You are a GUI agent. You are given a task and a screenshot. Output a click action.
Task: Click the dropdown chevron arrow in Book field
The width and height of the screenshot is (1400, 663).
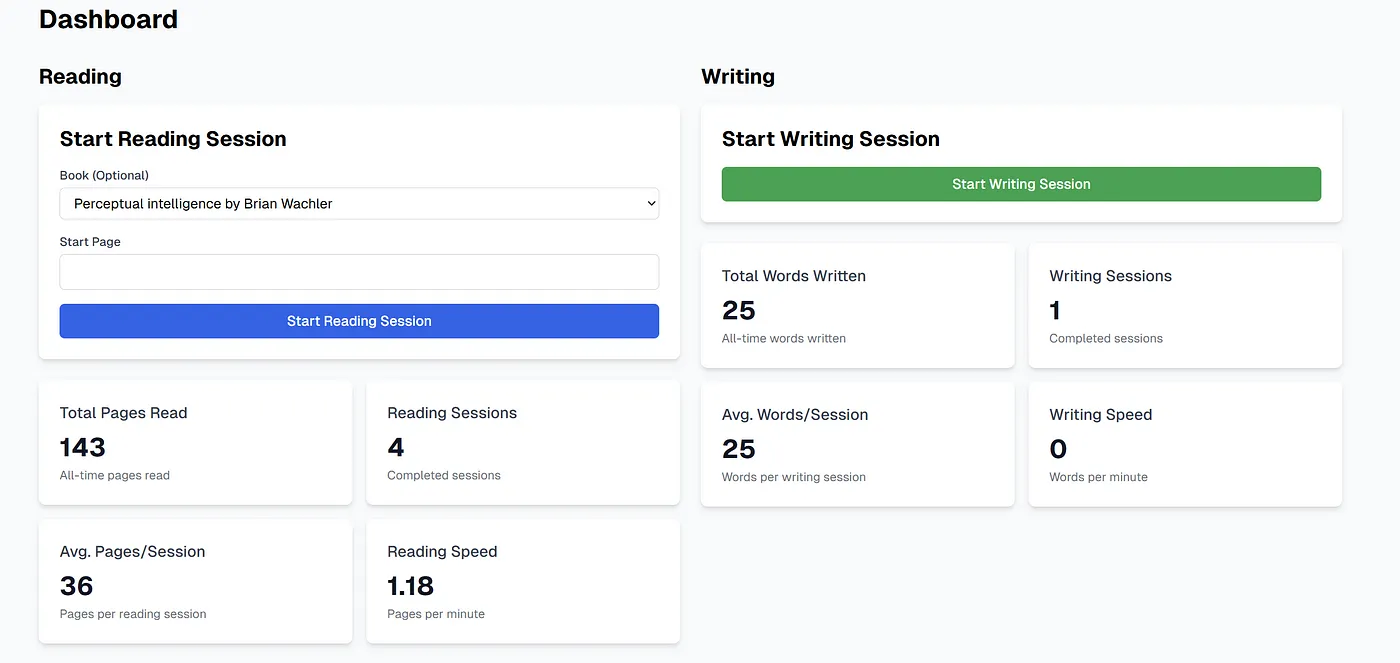651,203
